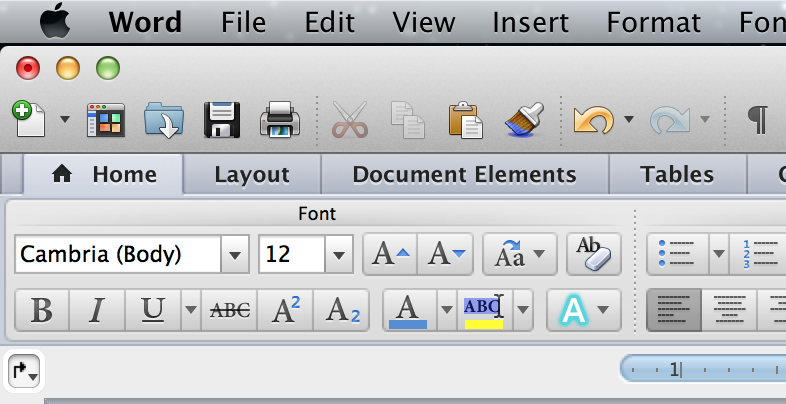The height and width of the screenshot is (404, 786).
Task: Expand the font size dropdown
Action: (339, 254)
